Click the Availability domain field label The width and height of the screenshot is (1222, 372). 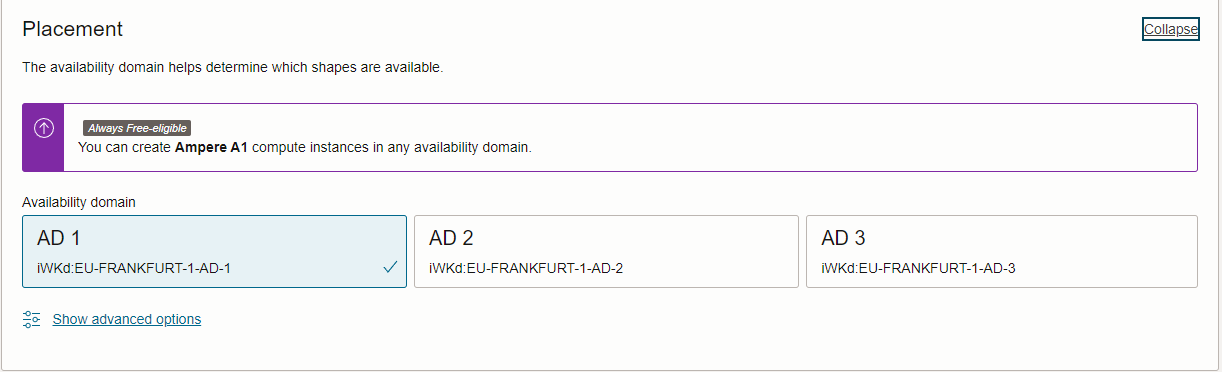(x=79, y=202)
